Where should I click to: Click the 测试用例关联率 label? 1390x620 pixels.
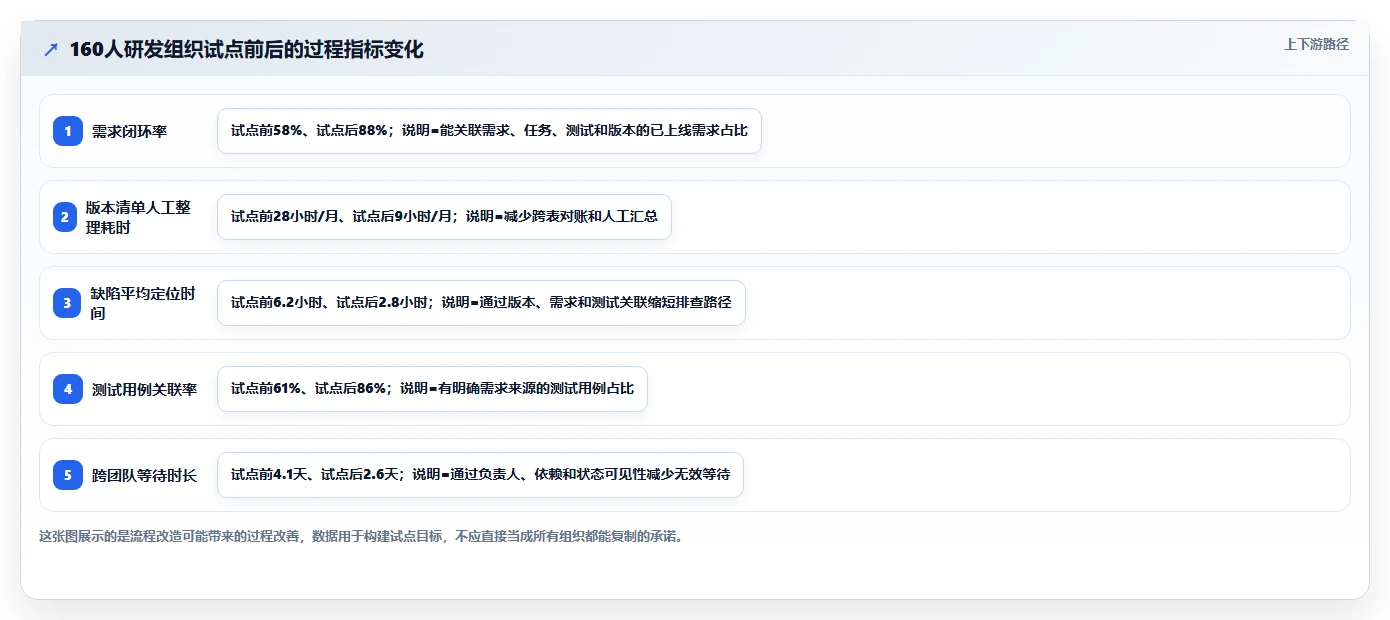[144, 389]
